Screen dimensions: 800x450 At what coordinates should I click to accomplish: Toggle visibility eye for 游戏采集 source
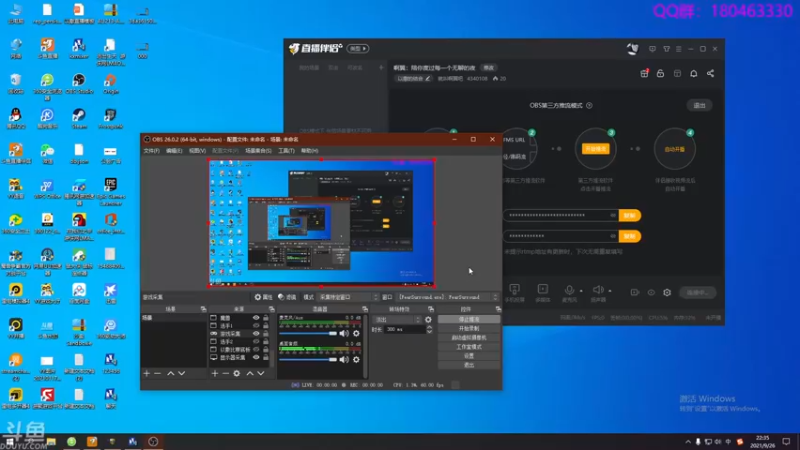256,334
